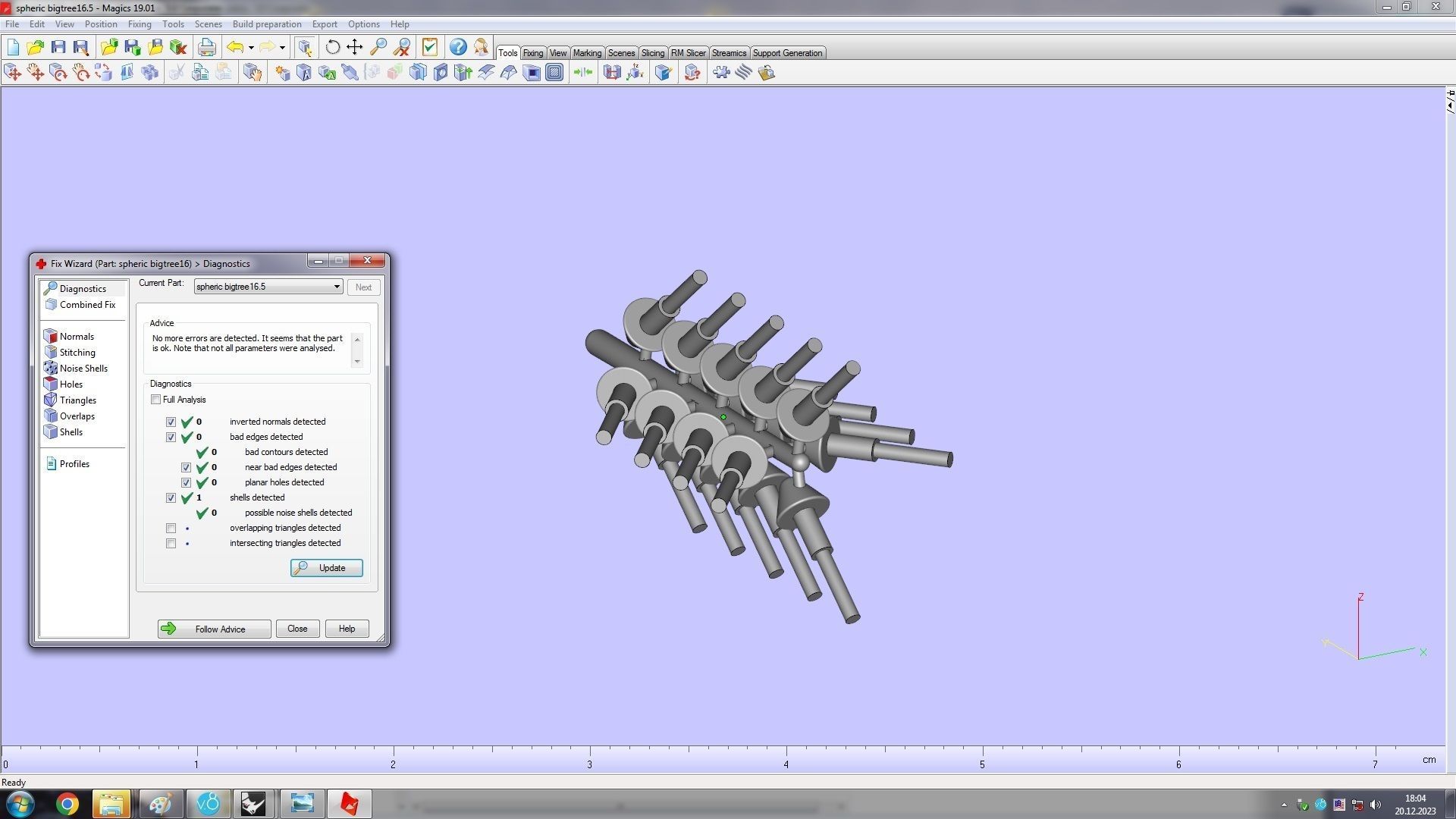This screenshot has height=819, width=1456.
Task: Open the Redo history dropdown arrow
Action: 282,48
